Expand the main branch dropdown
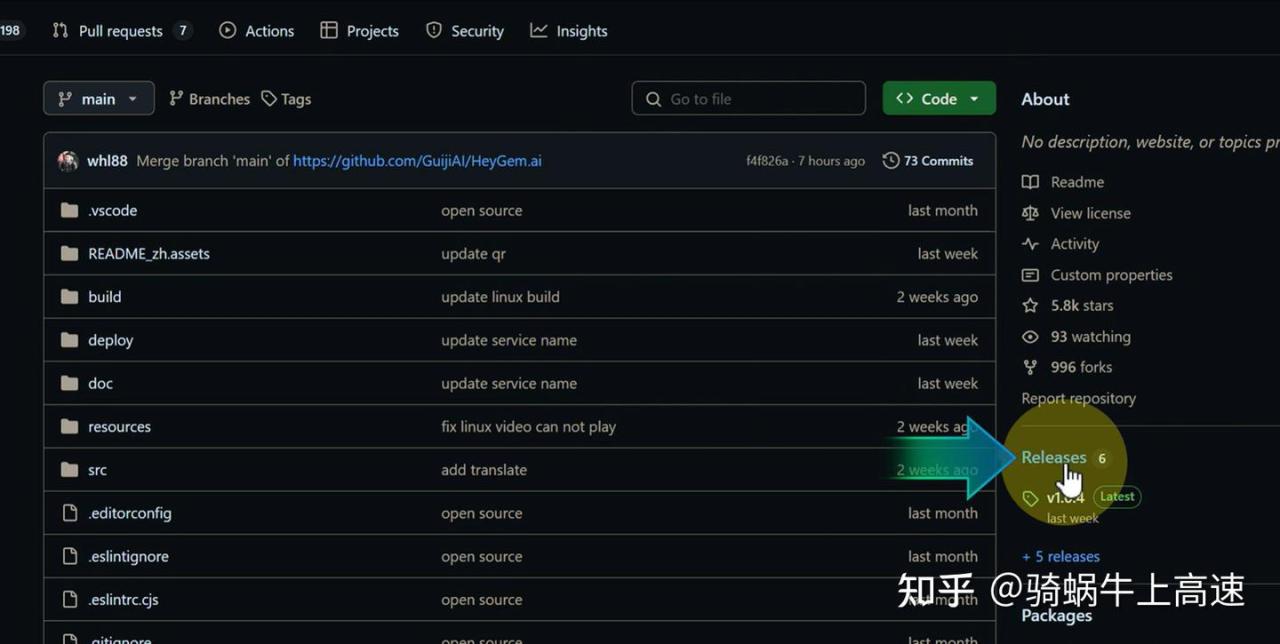Viewport: 1280px width, 644px height. coord(98,99)
